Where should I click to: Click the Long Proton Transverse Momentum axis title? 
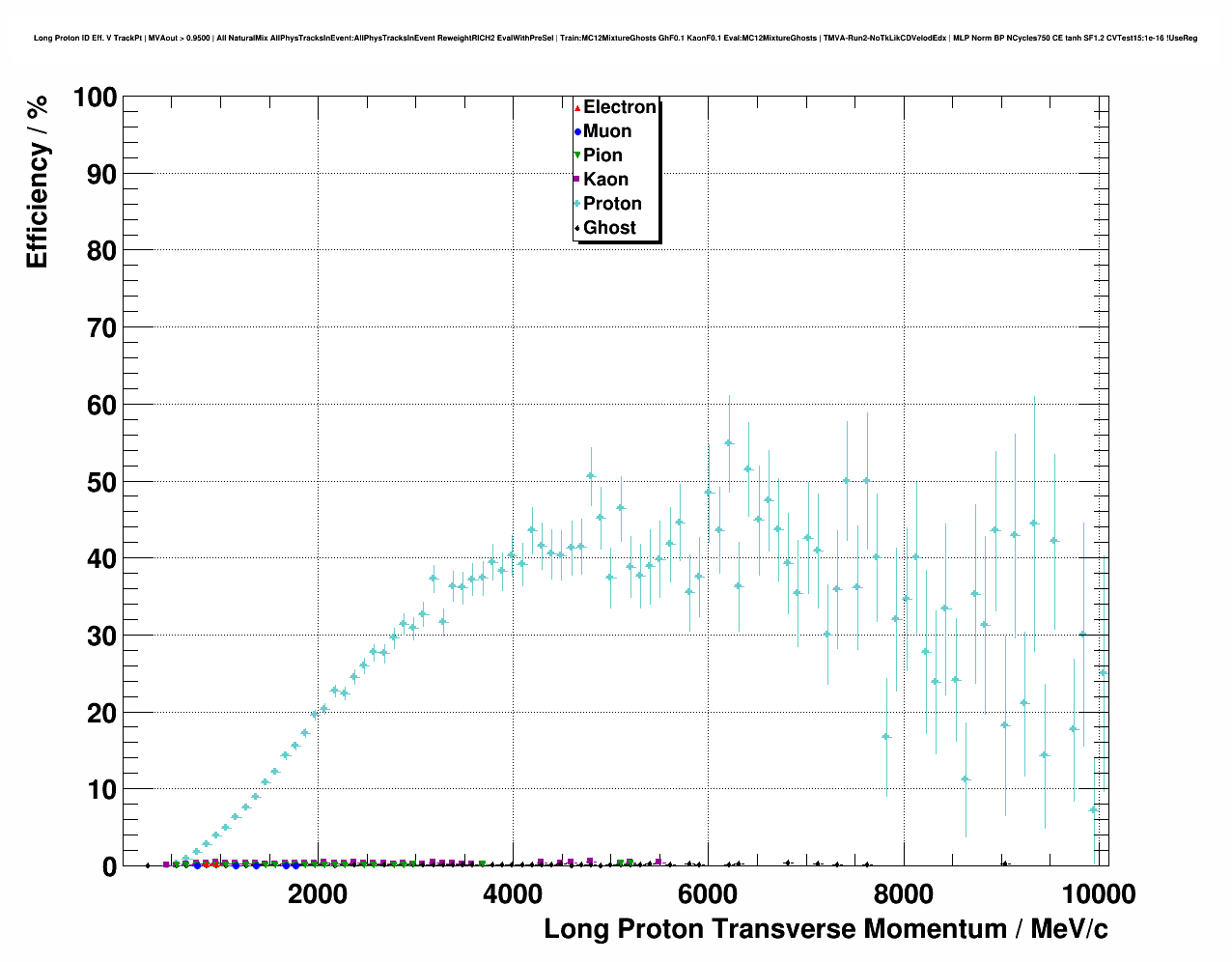(x=826, y=929)
